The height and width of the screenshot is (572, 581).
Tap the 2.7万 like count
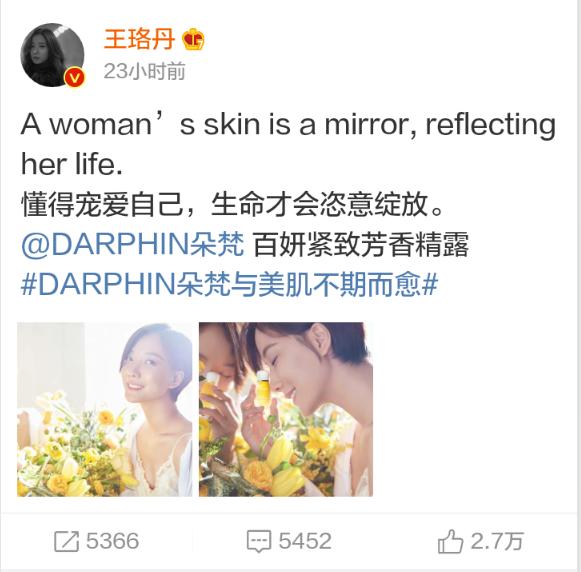(497, 541)
